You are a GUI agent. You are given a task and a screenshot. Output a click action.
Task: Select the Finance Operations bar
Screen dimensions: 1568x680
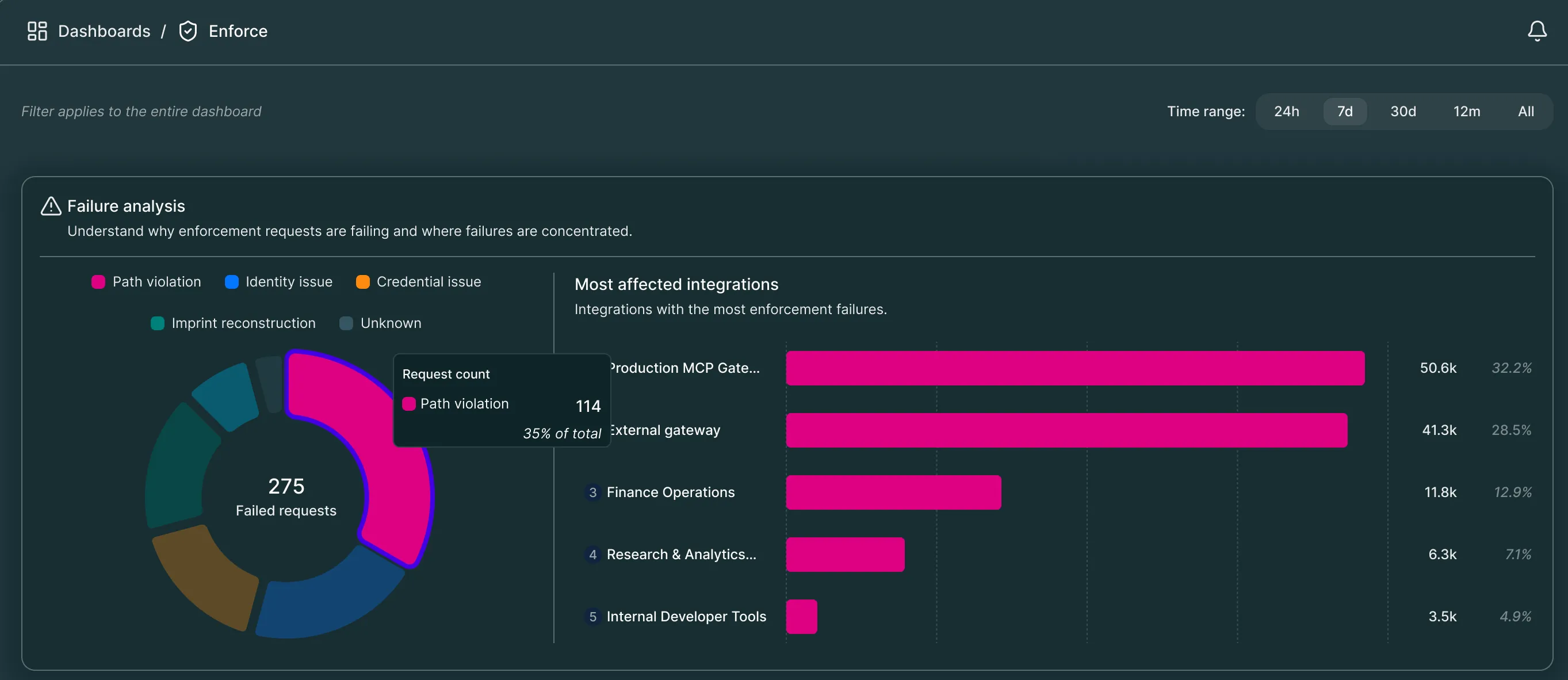coord(893,492)
